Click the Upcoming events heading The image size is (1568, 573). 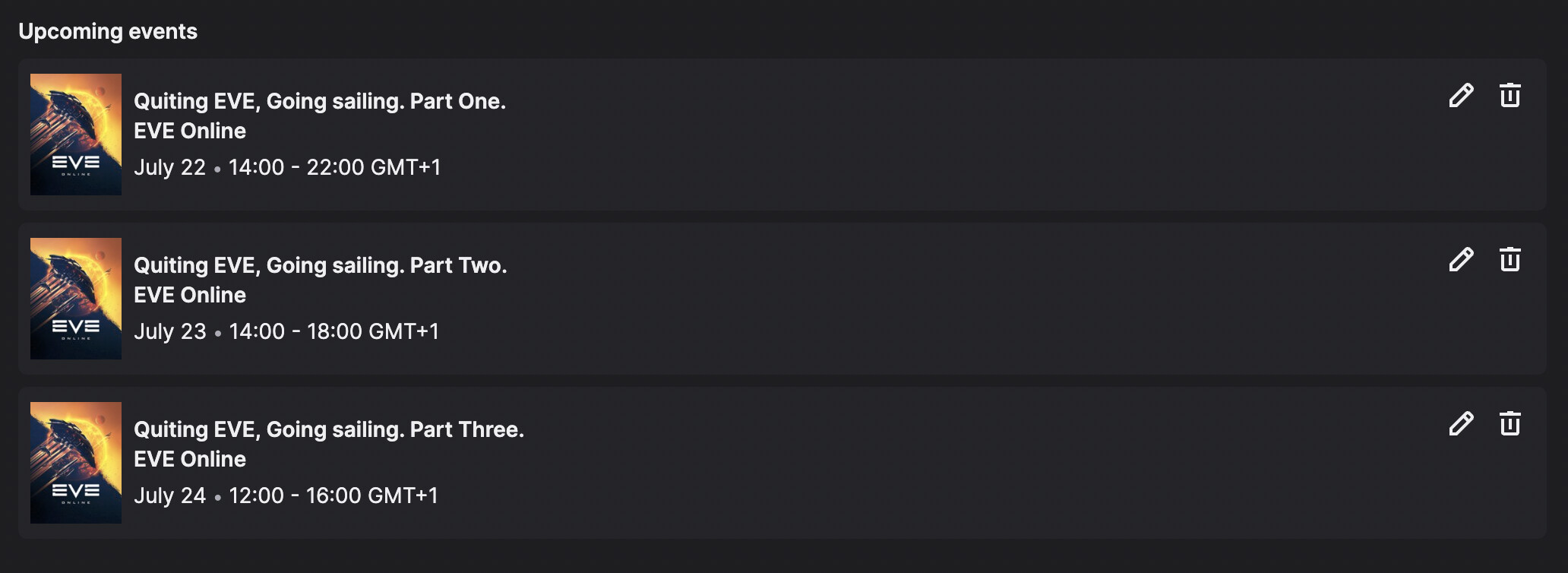pos(108,31)
